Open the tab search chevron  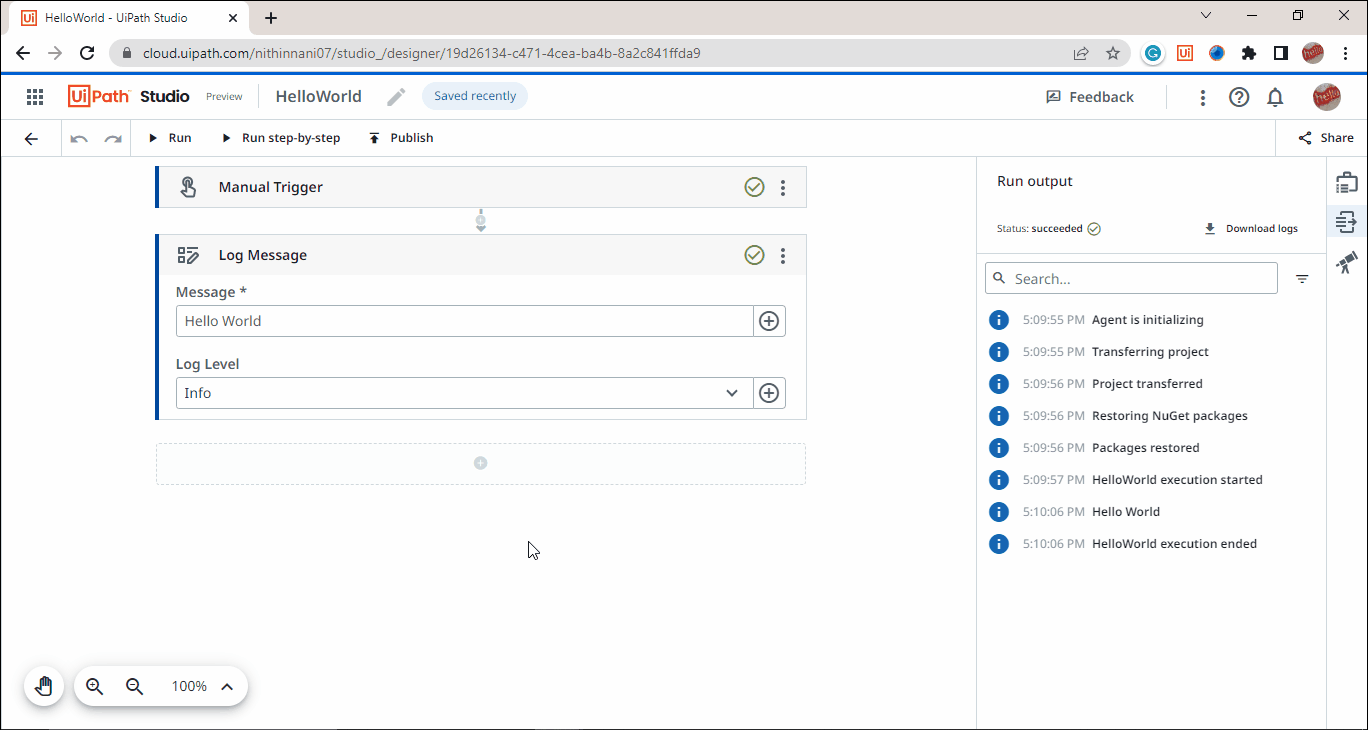click(x=1206, y=16)
